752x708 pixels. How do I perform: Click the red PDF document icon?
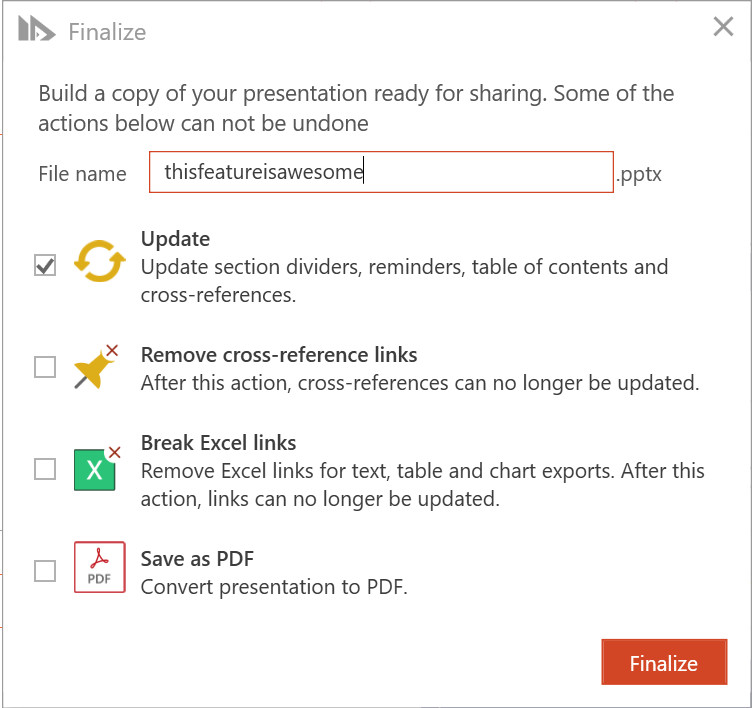pyautogui.click(x=100, y=569)
